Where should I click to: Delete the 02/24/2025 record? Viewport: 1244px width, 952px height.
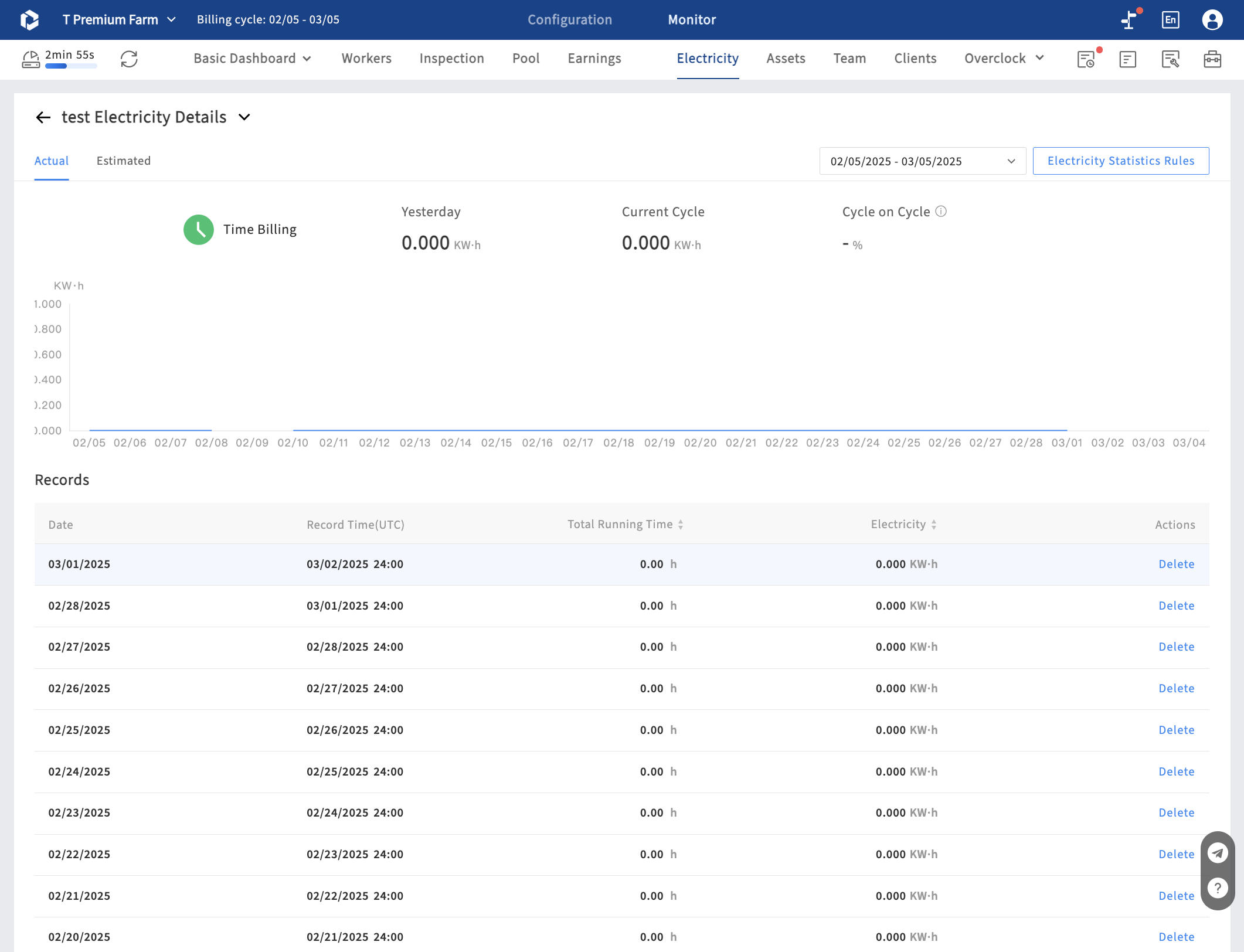1177,772
